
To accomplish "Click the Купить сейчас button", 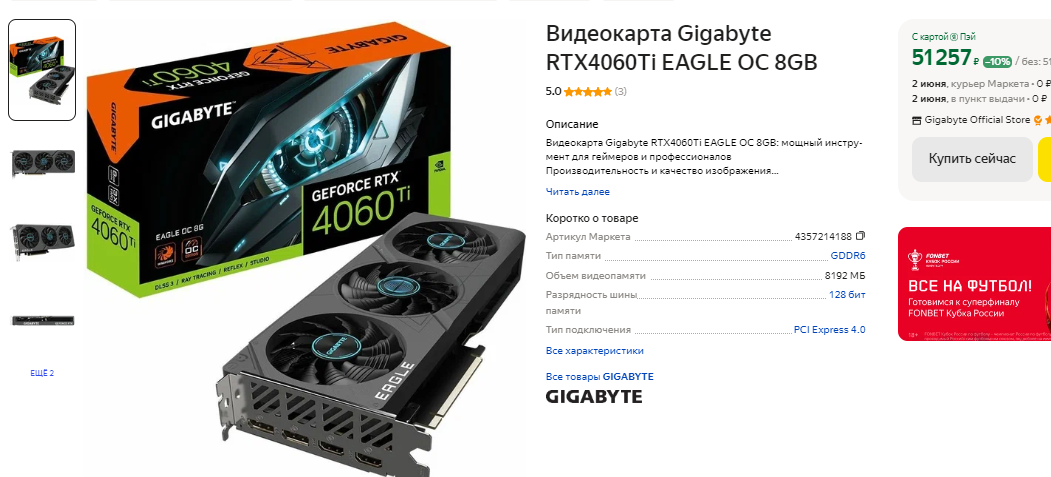I will click(x=972, y=159).
